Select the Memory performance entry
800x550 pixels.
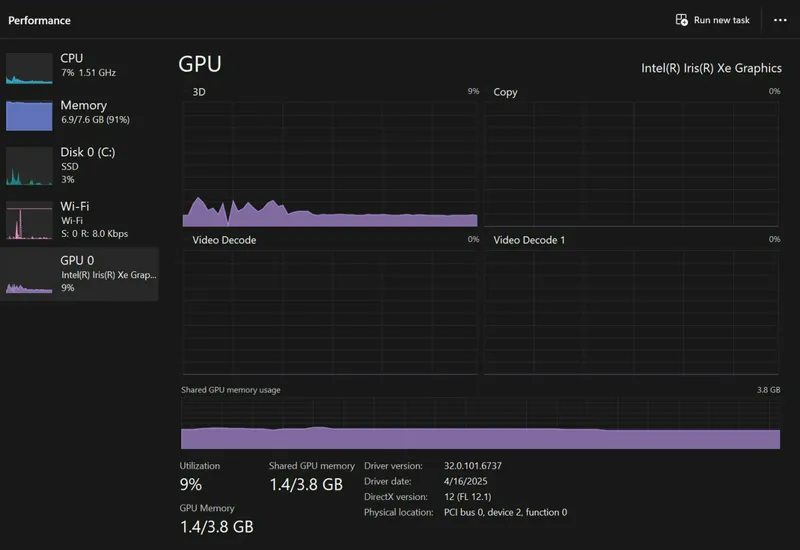tap(79, 114)
